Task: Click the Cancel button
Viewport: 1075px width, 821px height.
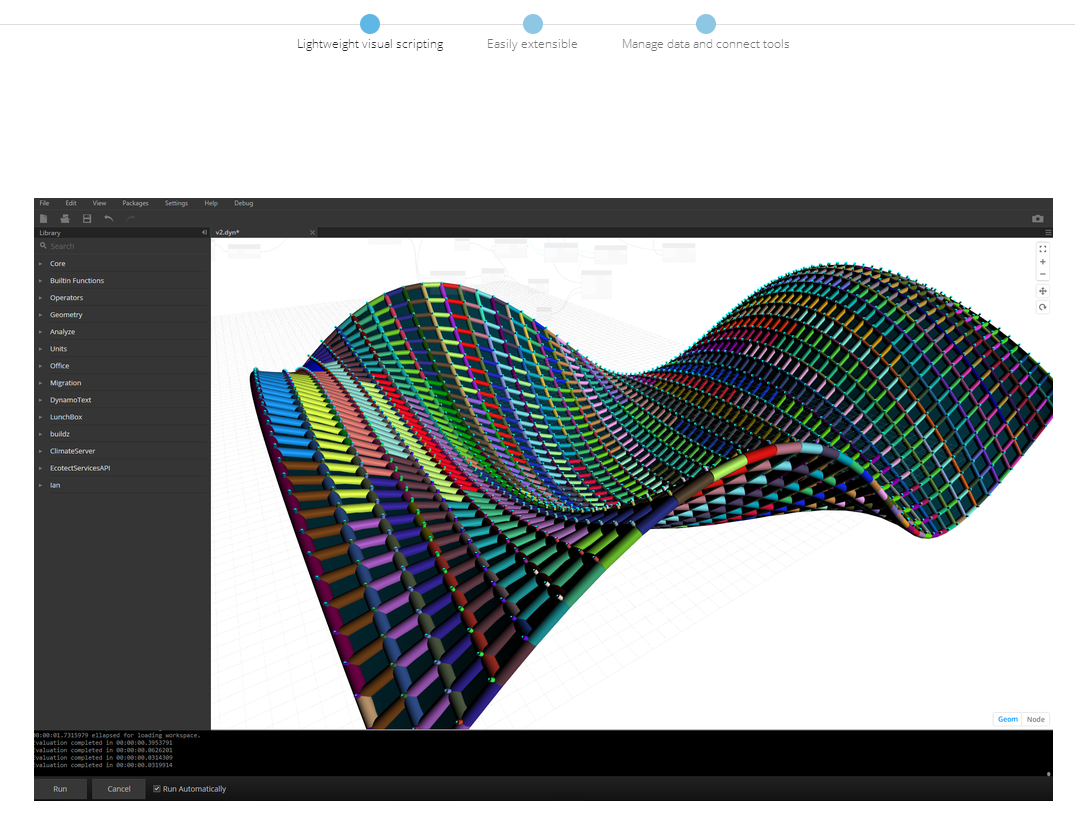Action: pyautogui.click(x=119, y=789)
